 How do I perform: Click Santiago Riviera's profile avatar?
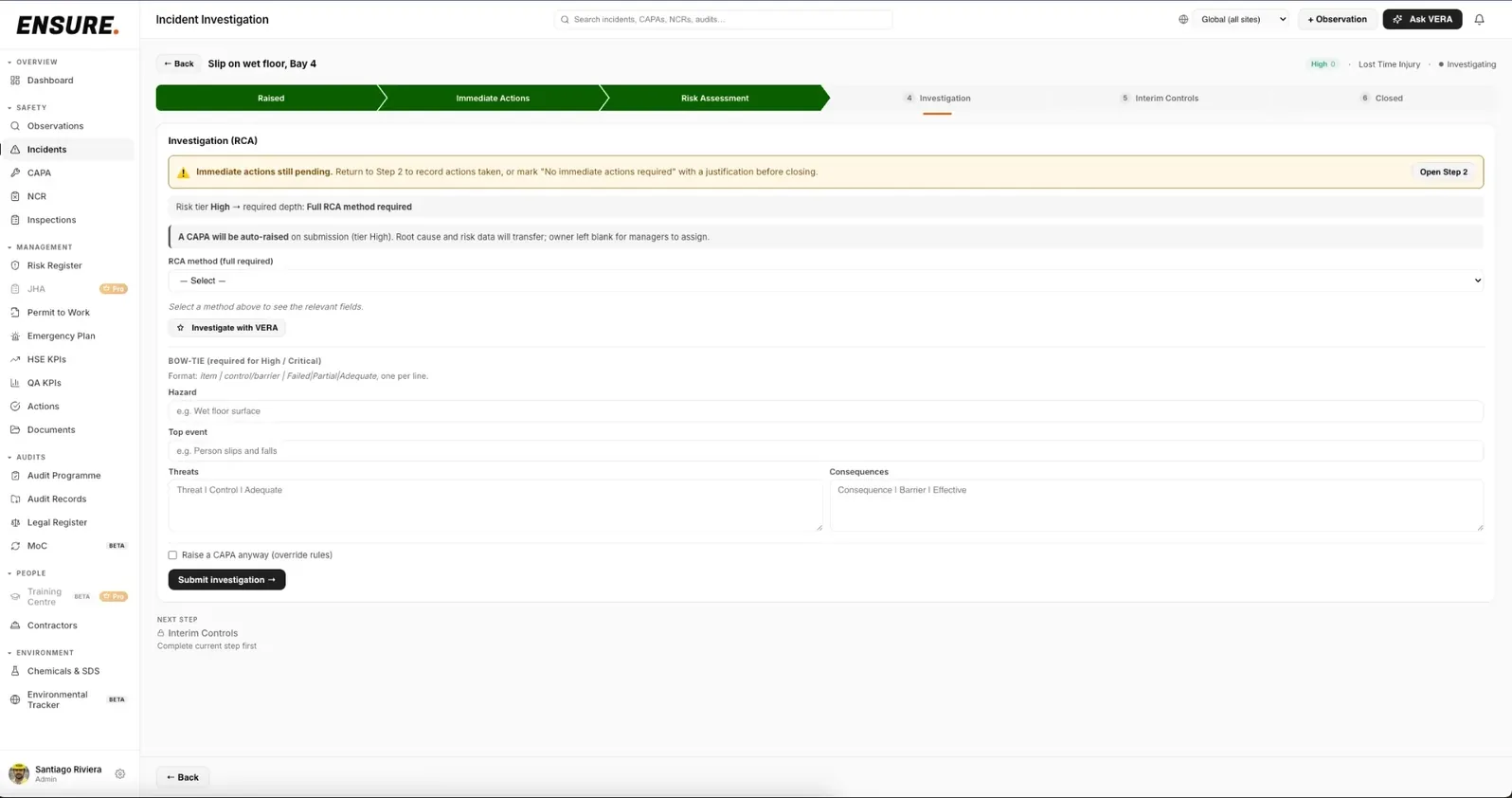pos(19,773)
